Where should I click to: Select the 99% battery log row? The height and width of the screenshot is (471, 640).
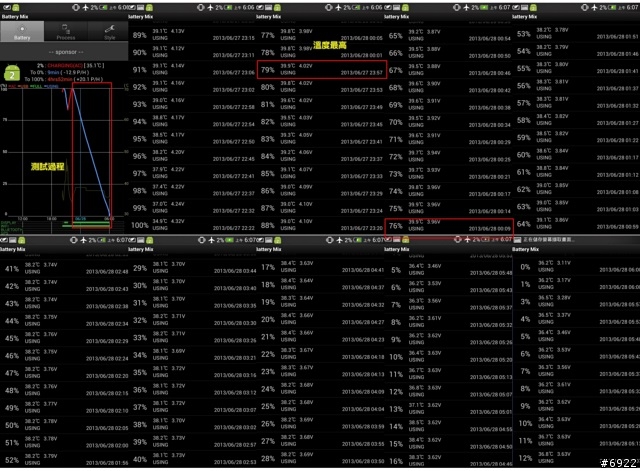coord(192,208)
